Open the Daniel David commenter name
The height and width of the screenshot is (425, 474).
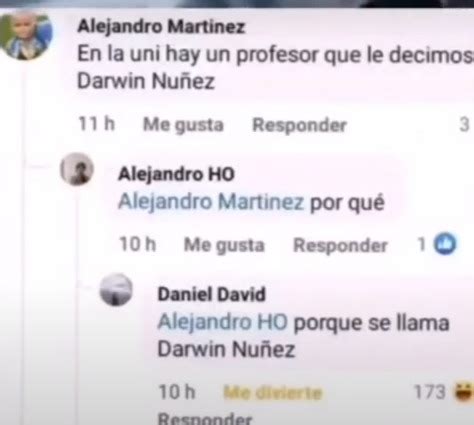pos(212,294)
